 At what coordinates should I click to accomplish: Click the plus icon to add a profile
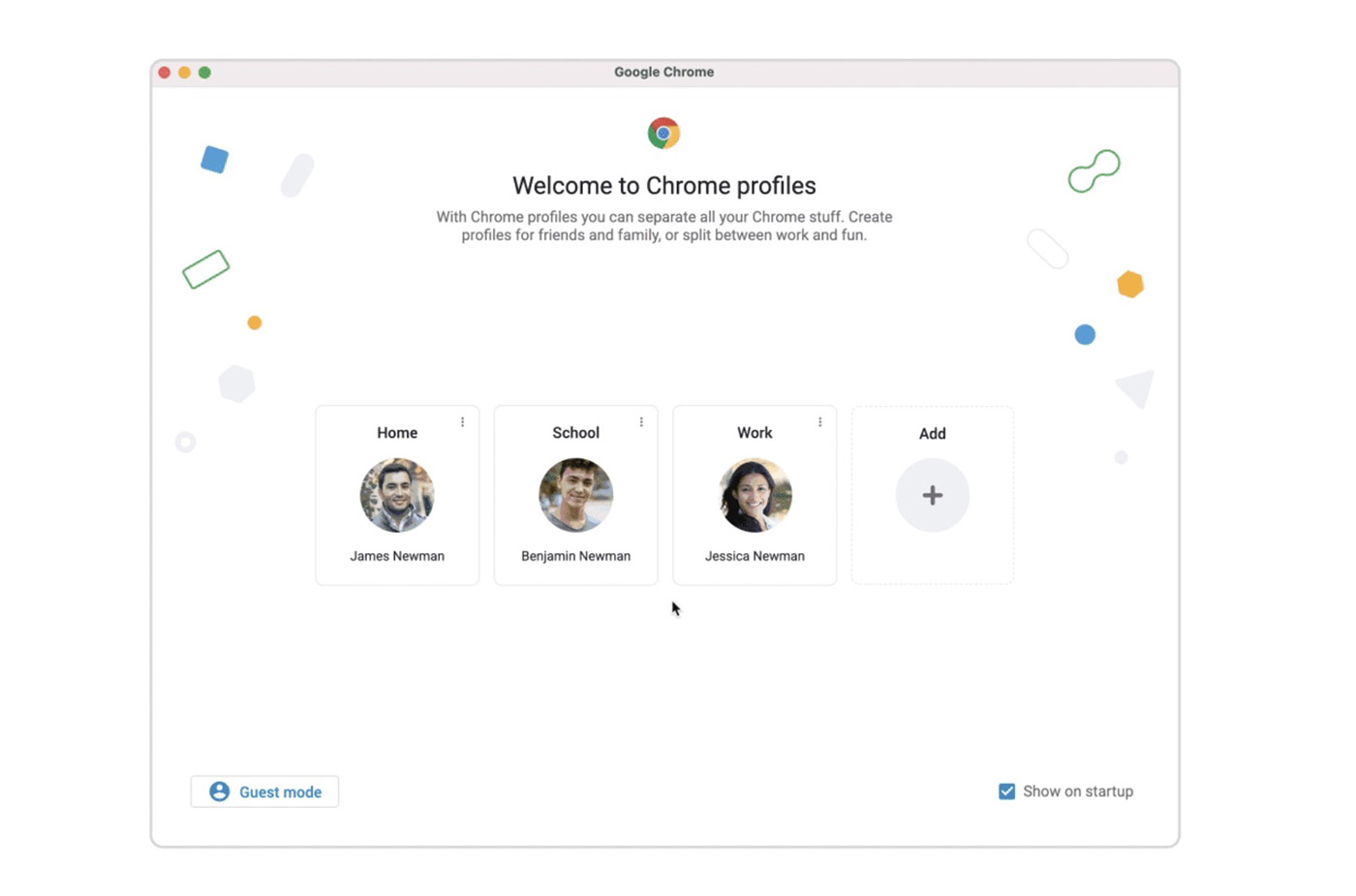[932, 495]
